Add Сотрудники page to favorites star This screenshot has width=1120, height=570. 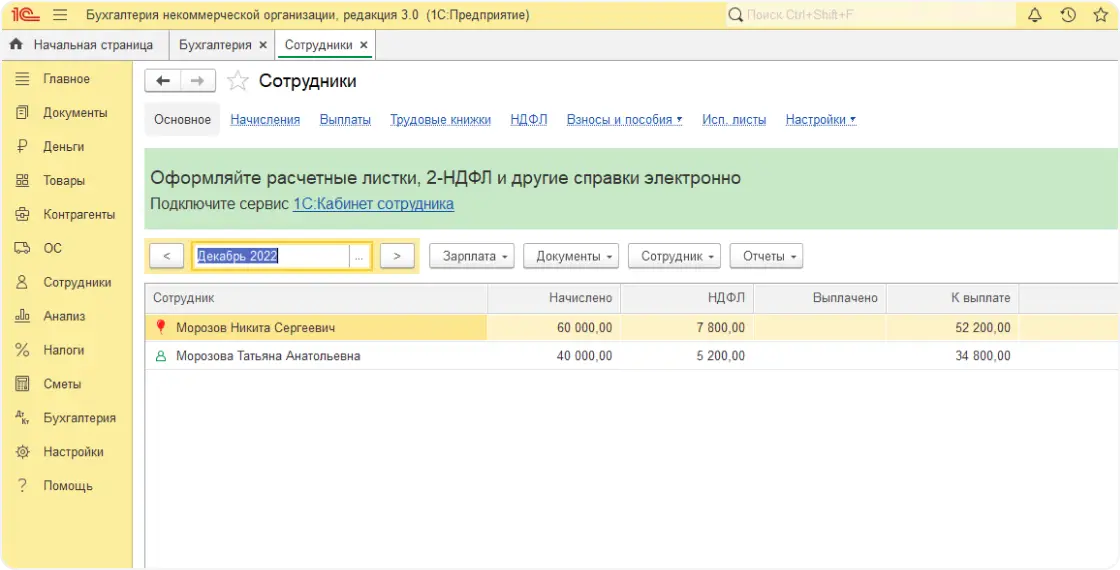(237, 81)
